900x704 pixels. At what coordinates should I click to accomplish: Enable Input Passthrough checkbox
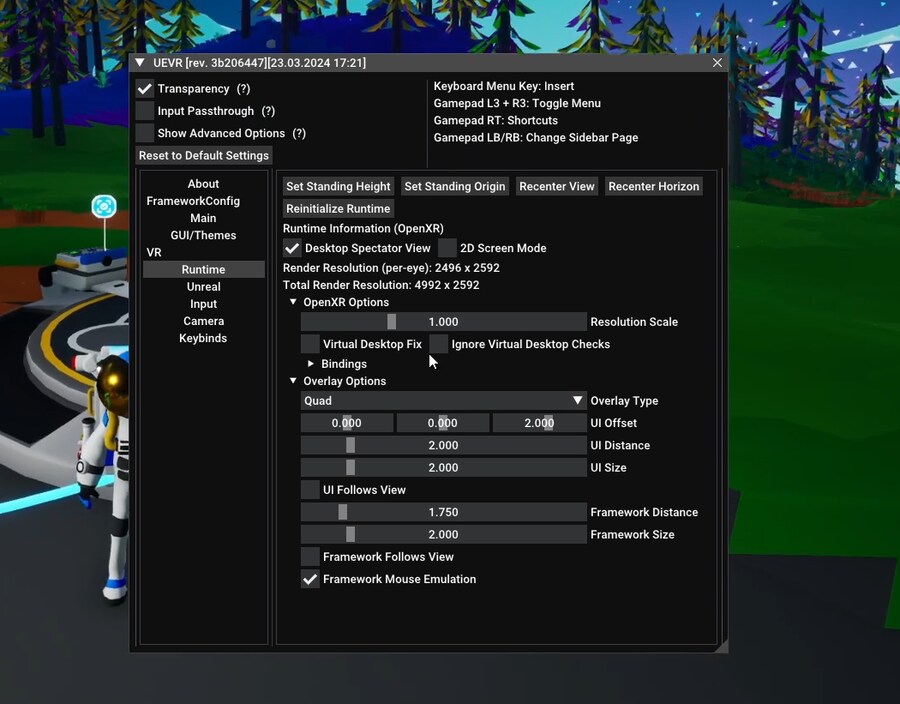click(145, 111)
